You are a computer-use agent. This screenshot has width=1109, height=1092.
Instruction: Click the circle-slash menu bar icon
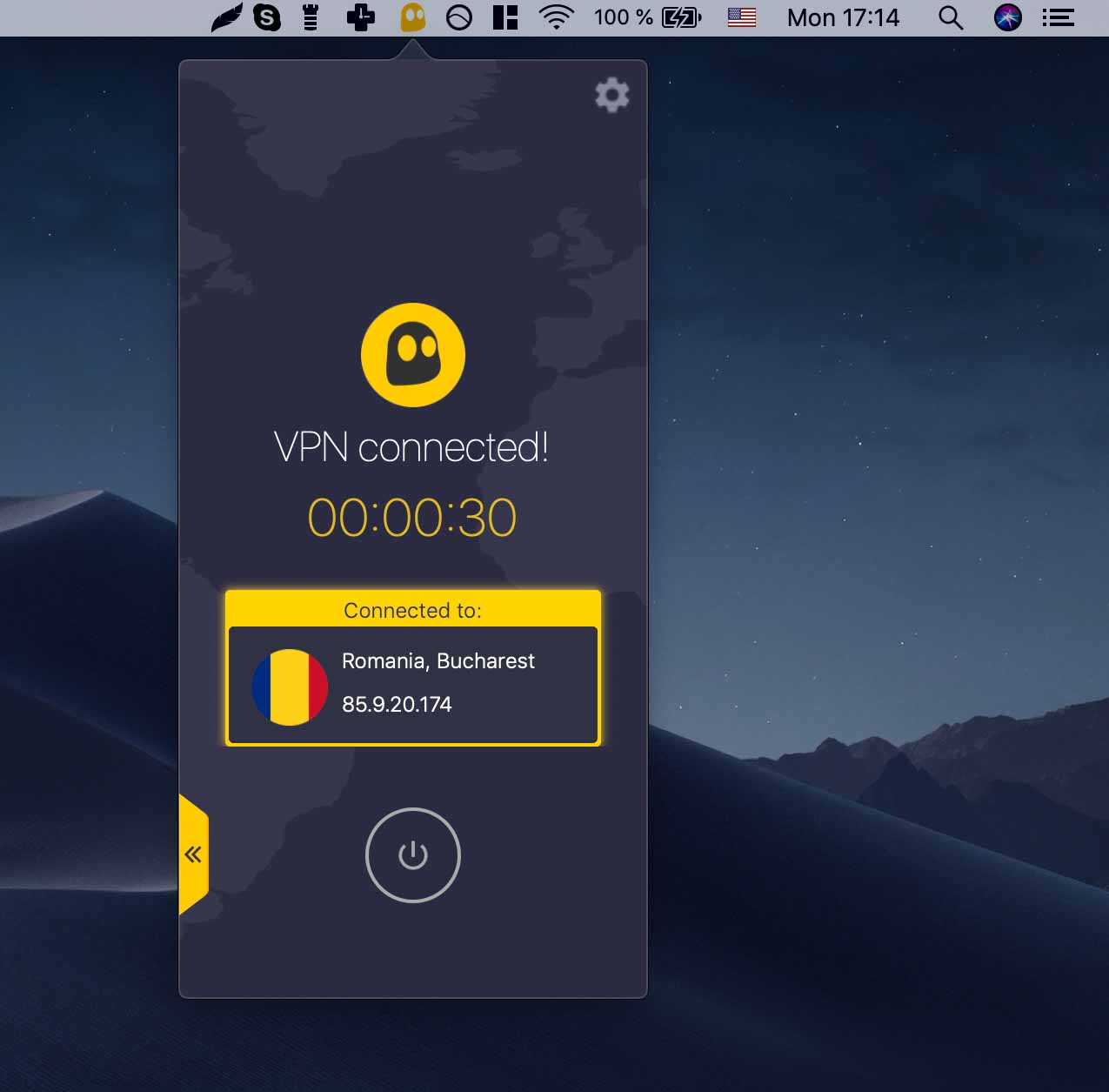[x=459, y=17]
